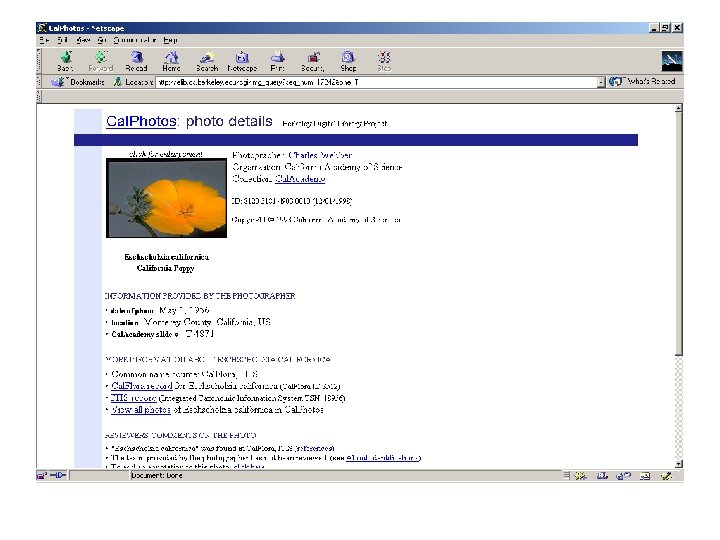Click the online/offline connection status icon
This screenshot has height=540, width=720.
pos(58,476)
